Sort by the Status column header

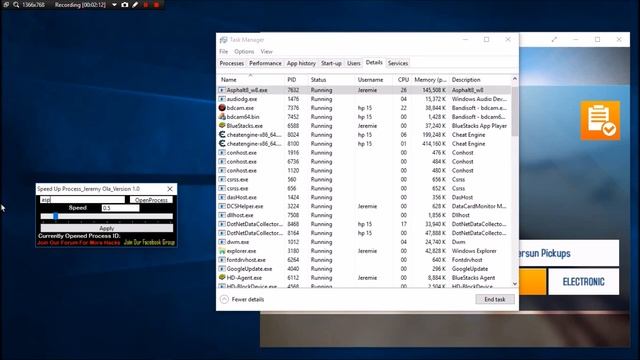point(331,80)
